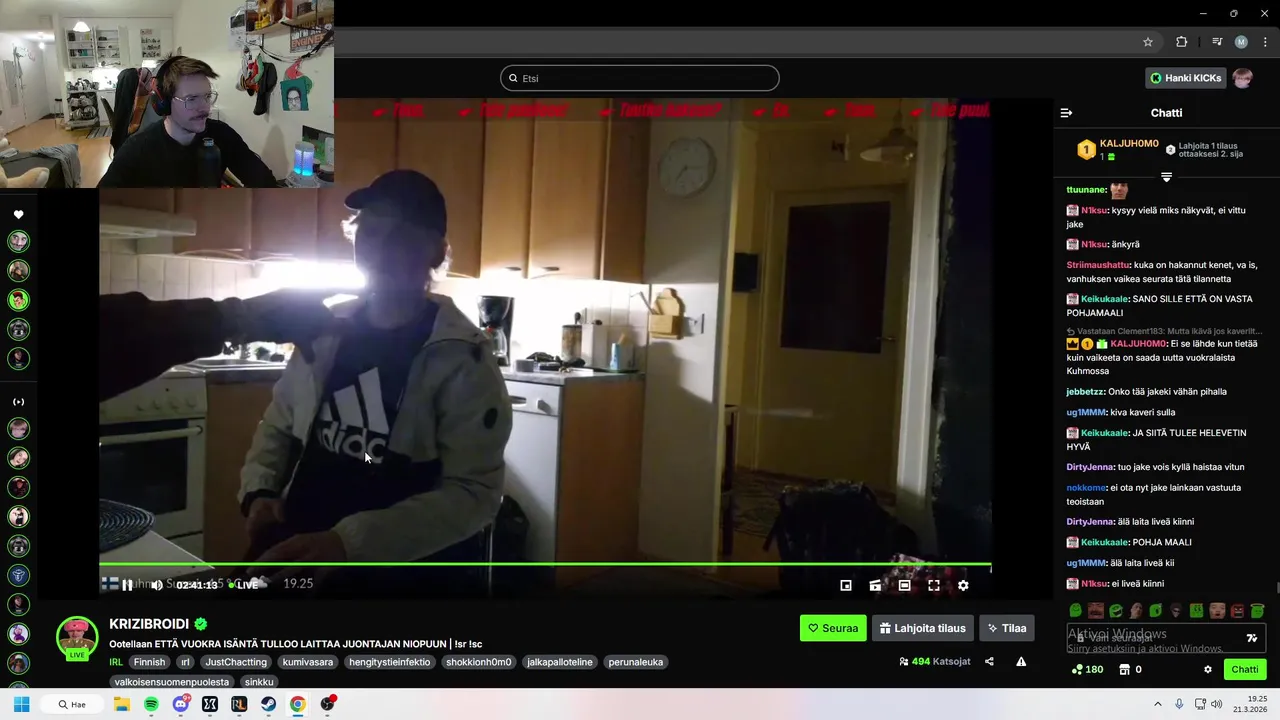Pause the live stream video

pyautogui.click(x=127, y=585)
